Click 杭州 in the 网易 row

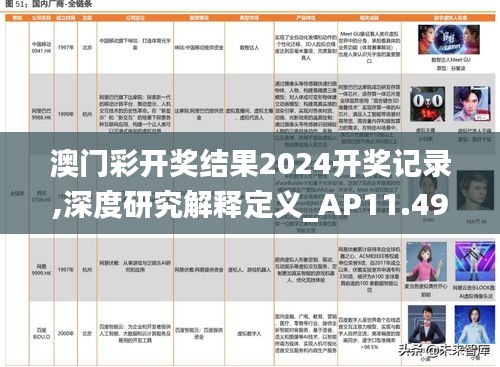pyautogui.click(x=87, y=269)
